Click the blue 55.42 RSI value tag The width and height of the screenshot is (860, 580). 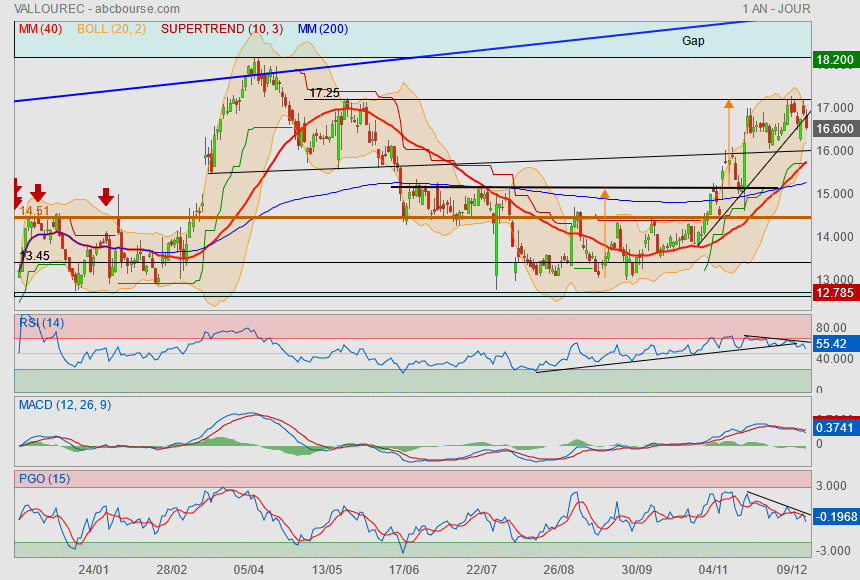click(836, 344)
